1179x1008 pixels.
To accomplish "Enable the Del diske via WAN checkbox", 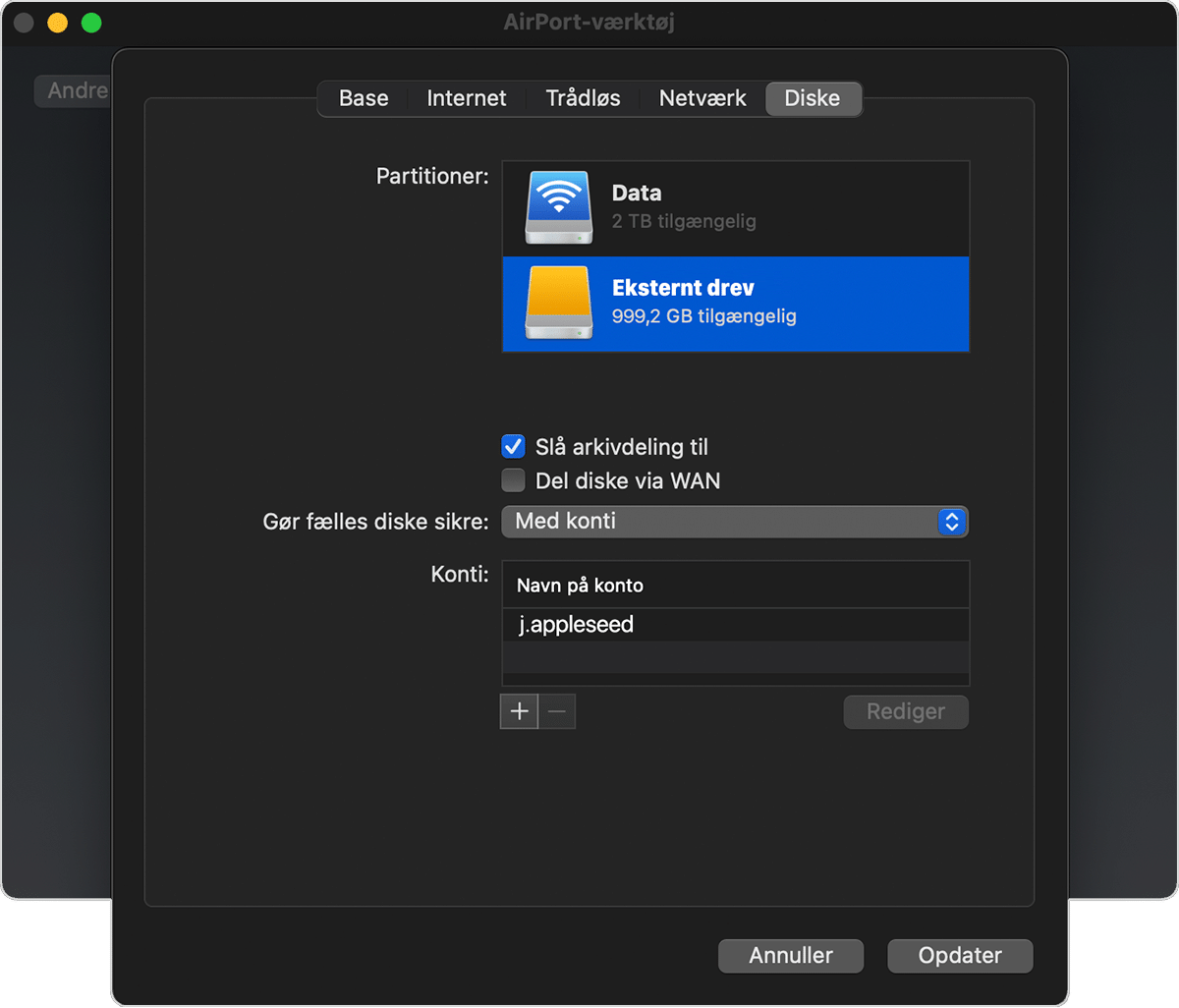I will (x=513, y=481).
